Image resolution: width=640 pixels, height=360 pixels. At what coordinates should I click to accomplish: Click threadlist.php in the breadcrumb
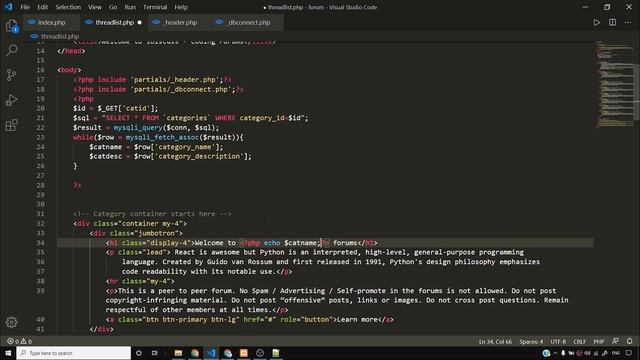pos(60,36)
